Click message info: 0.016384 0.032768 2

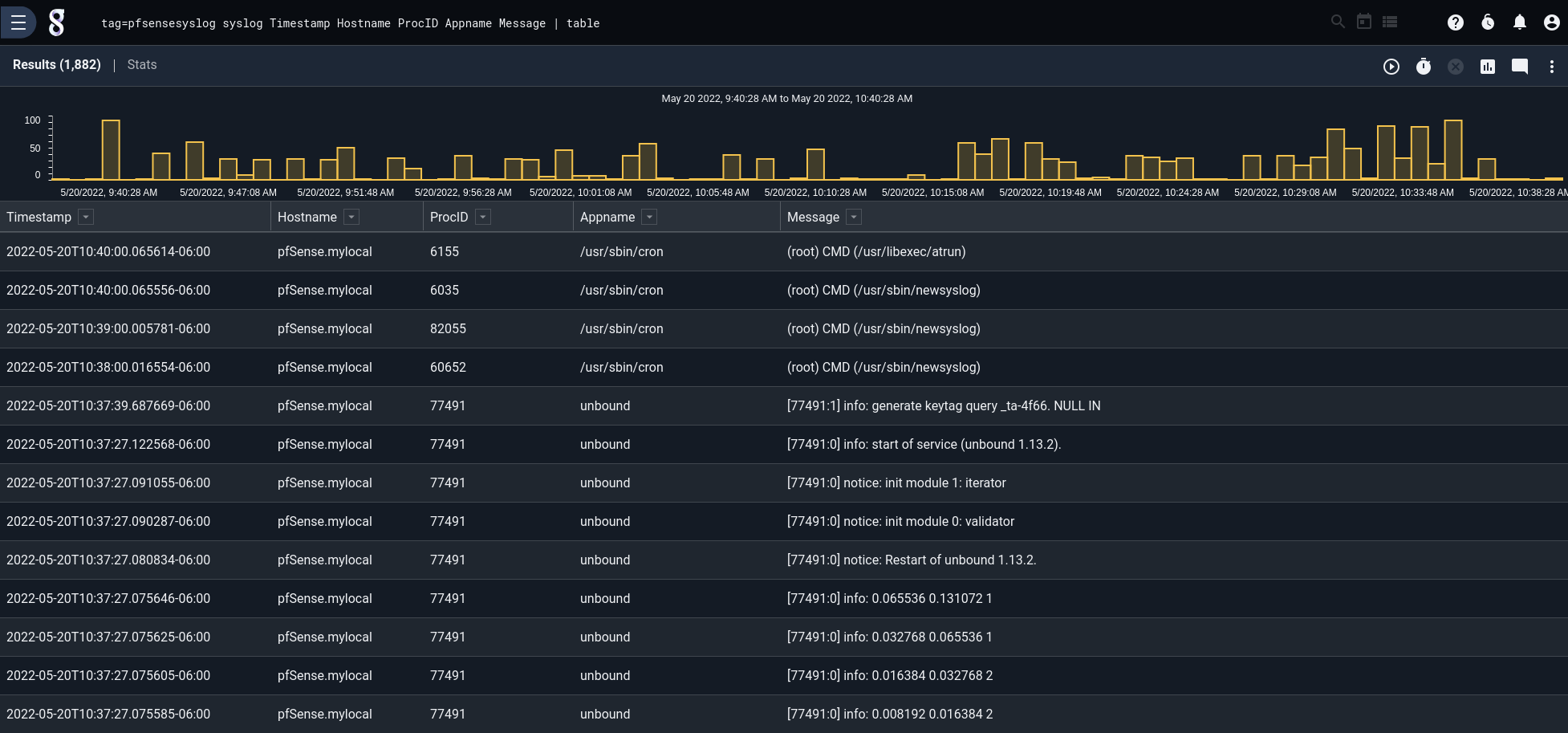(890, 675)
